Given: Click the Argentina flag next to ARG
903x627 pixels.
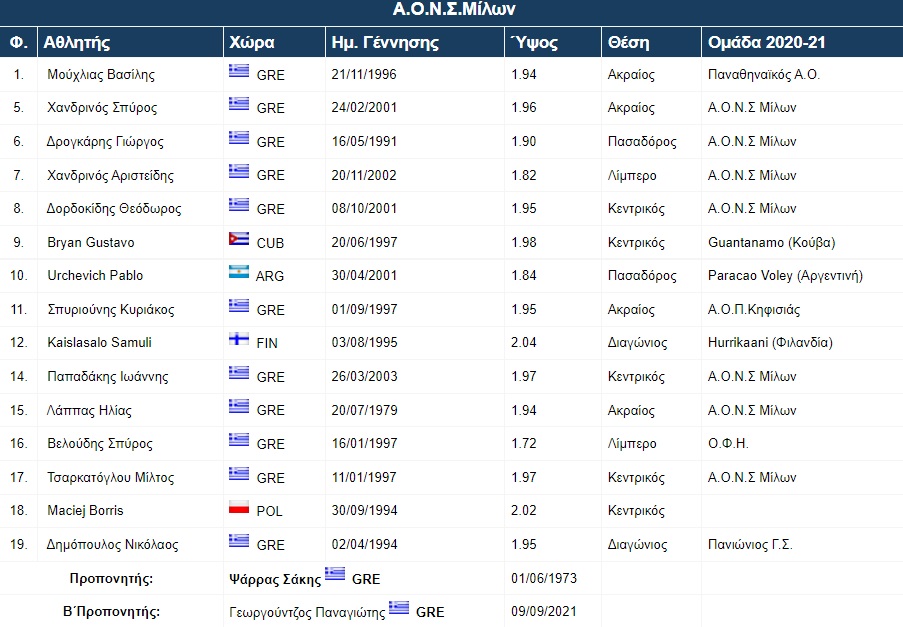Looking at the screenshot, I should tap(239, 272).
